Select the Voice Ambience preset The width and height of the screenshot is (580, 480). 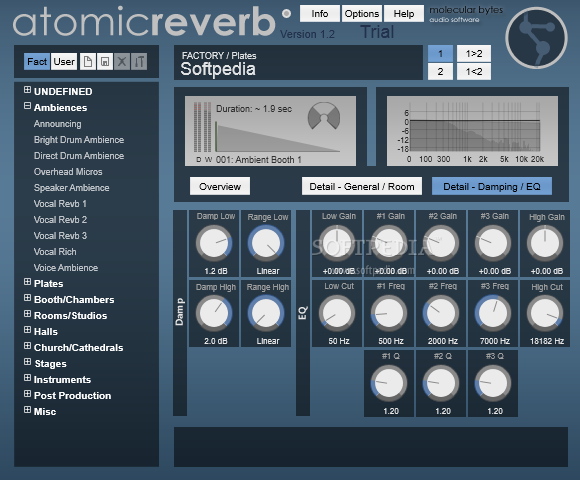click(66, 267)
